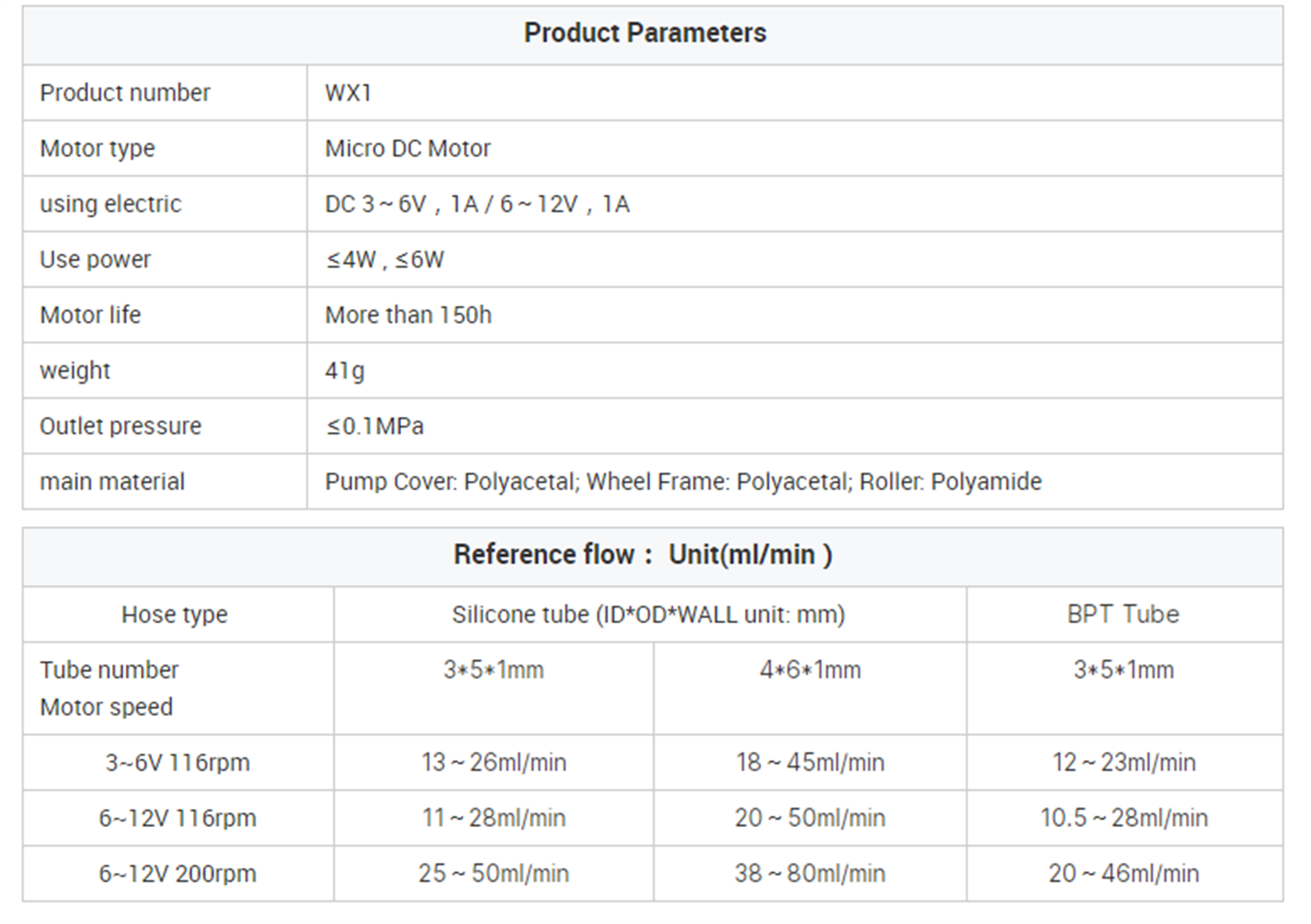The image size is (1311, 924).
Task: Click the 41g weight value
Action: tap(344, 371)
